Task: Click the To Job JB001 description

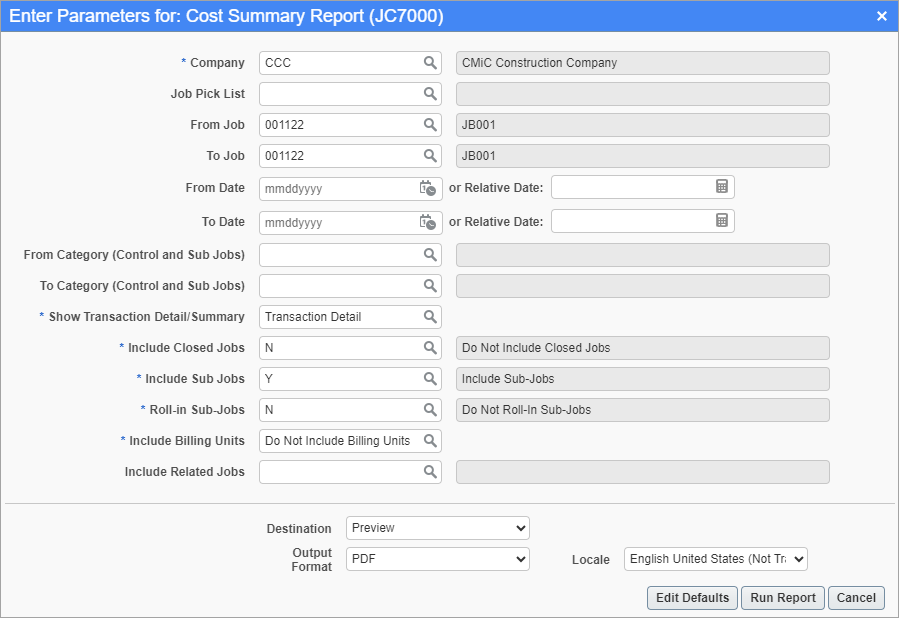Action: (643, 156)
